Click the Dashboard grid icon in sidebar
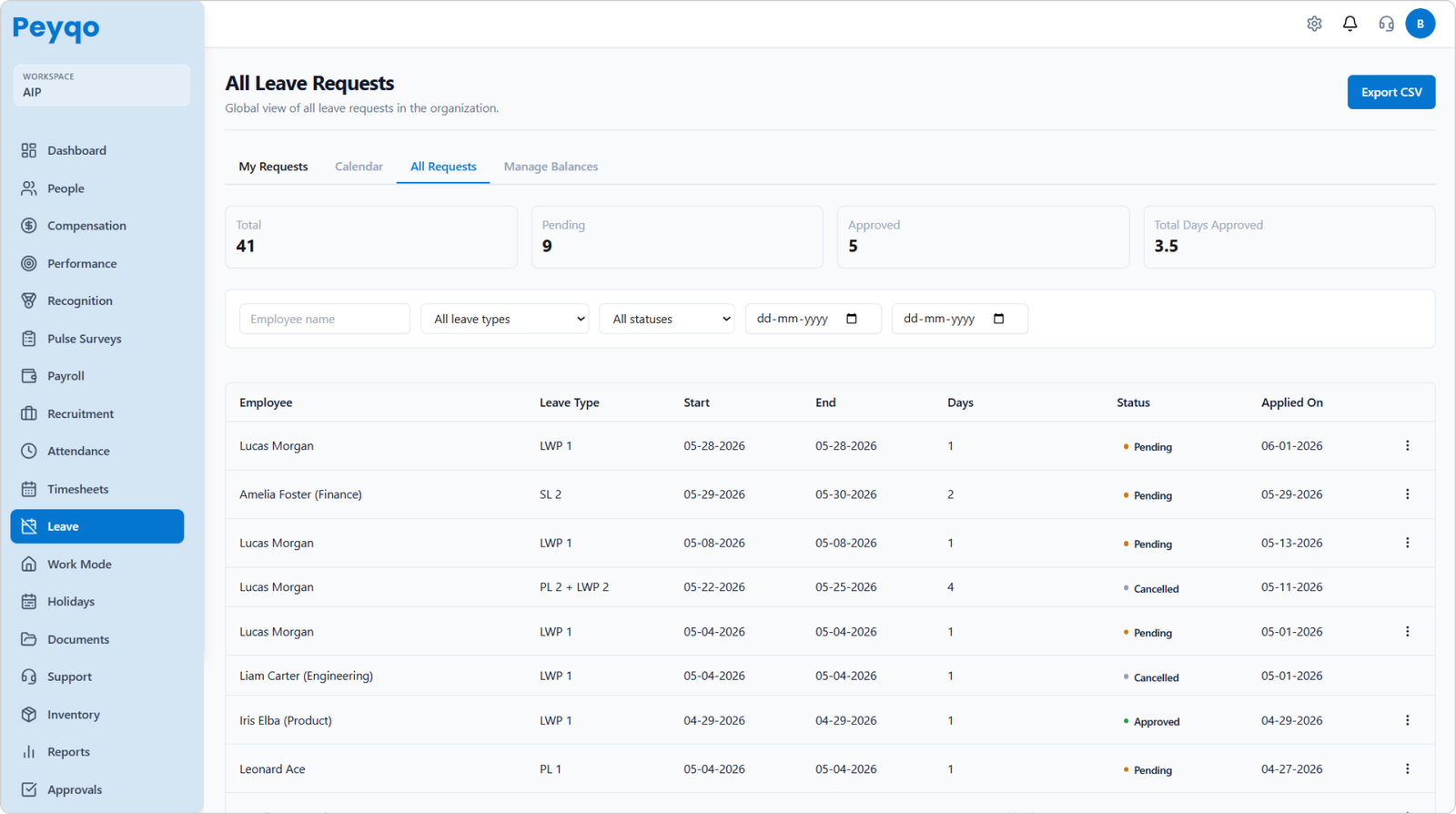1456x814 pixels. [29, 150]
